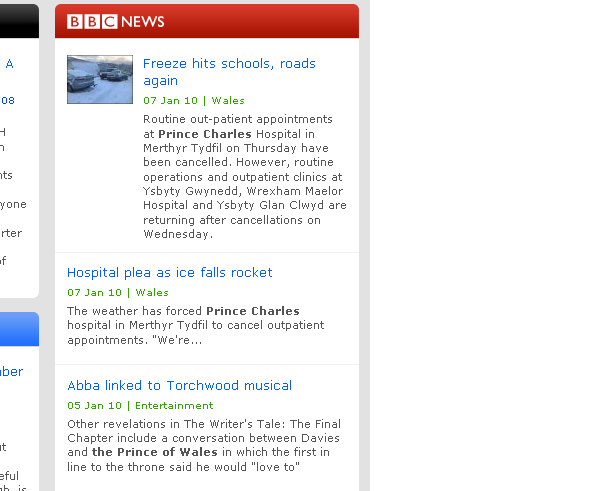Select Wales category under Freeze headline
The width and height of the screenshot is (600, 491).
(x=228, y=101)
